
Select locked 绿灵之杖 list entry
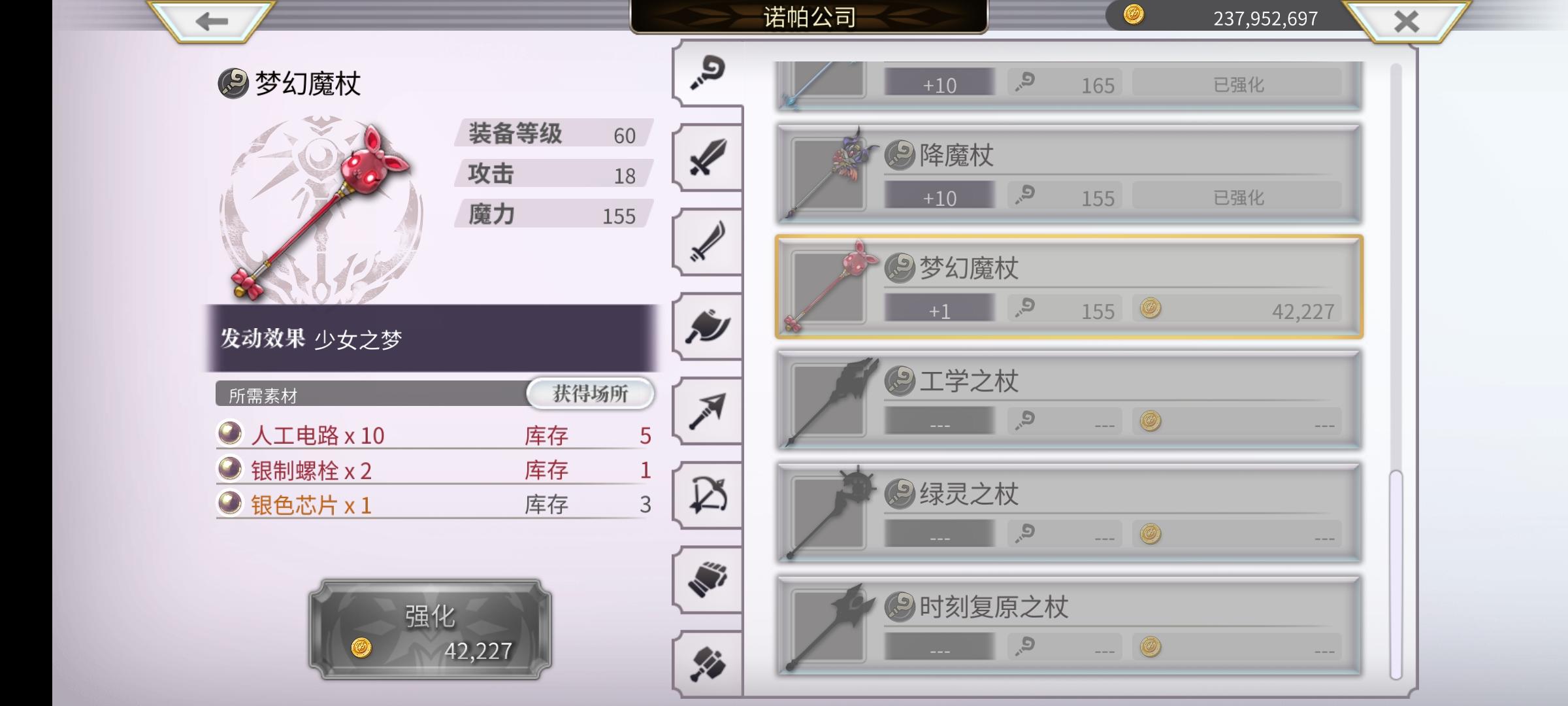tap(1069, 513)
